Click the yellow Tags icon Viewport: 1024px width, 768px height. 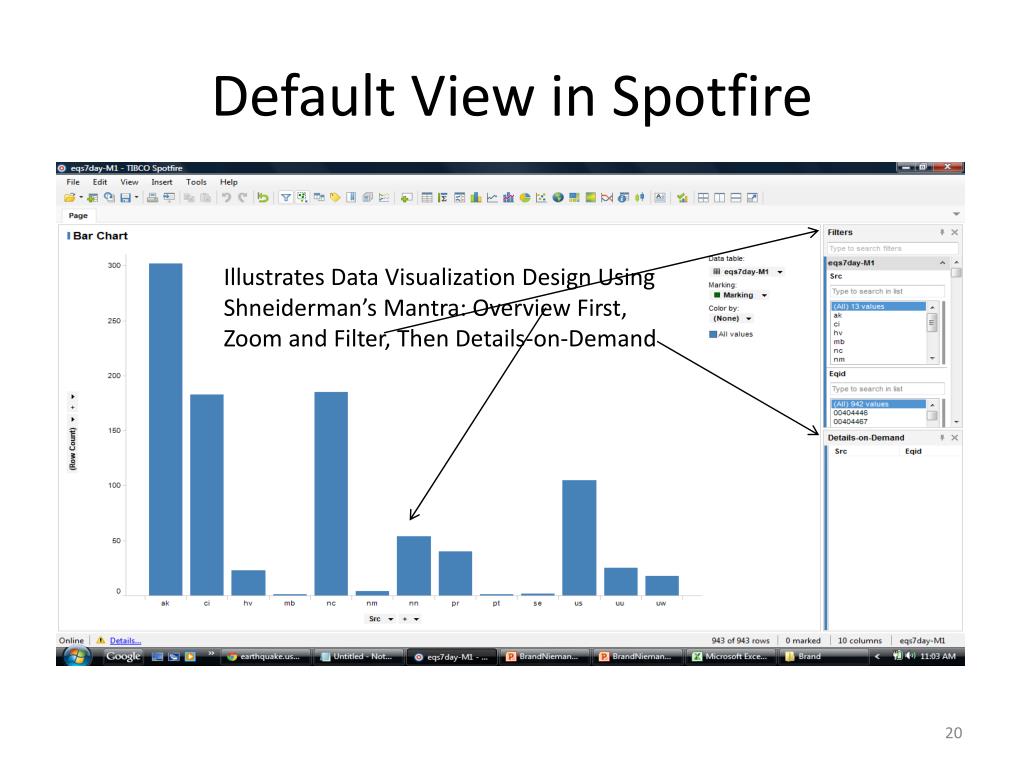(335, 197)
